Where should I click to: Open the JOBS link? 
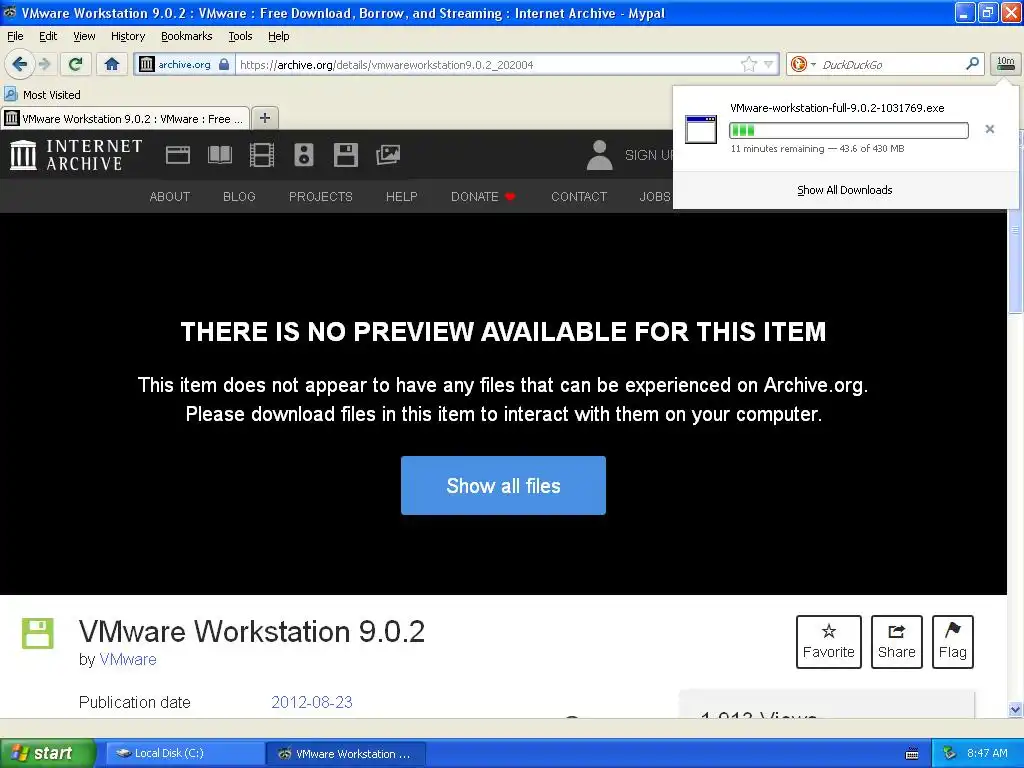[x=655, y=197]
